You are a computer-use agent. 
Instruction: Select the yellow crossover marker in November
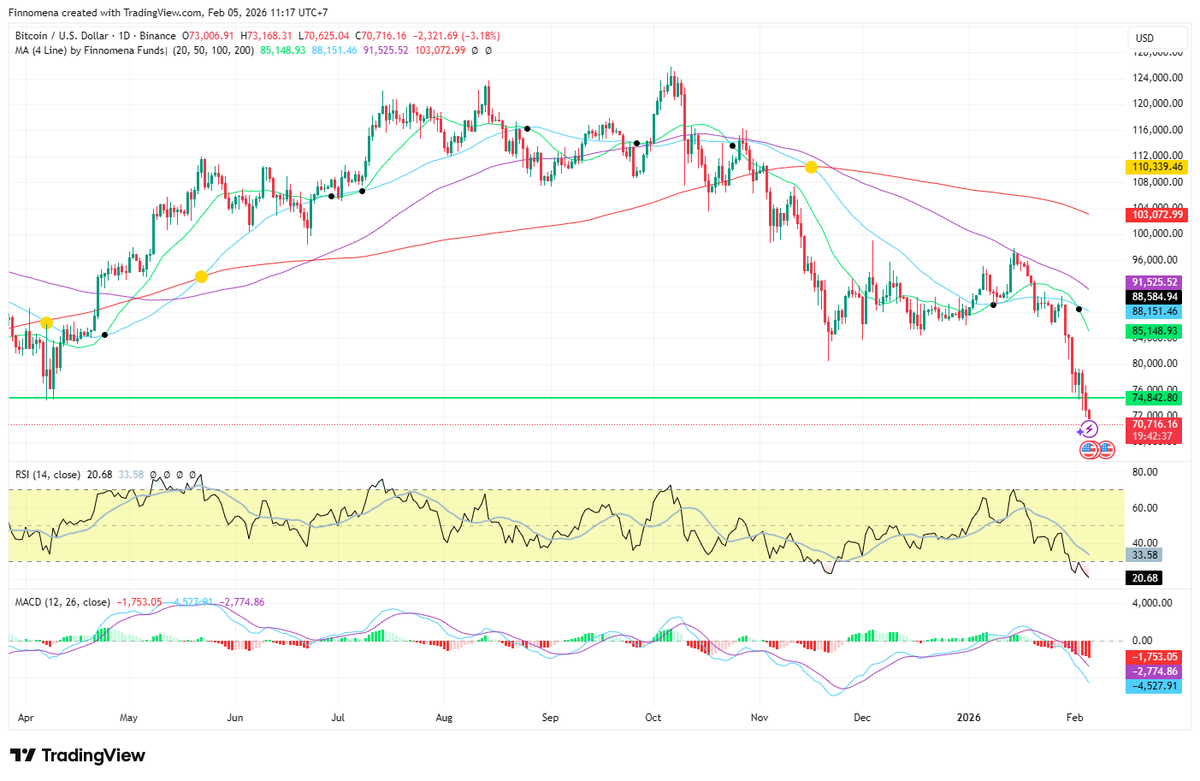[812, 167]
